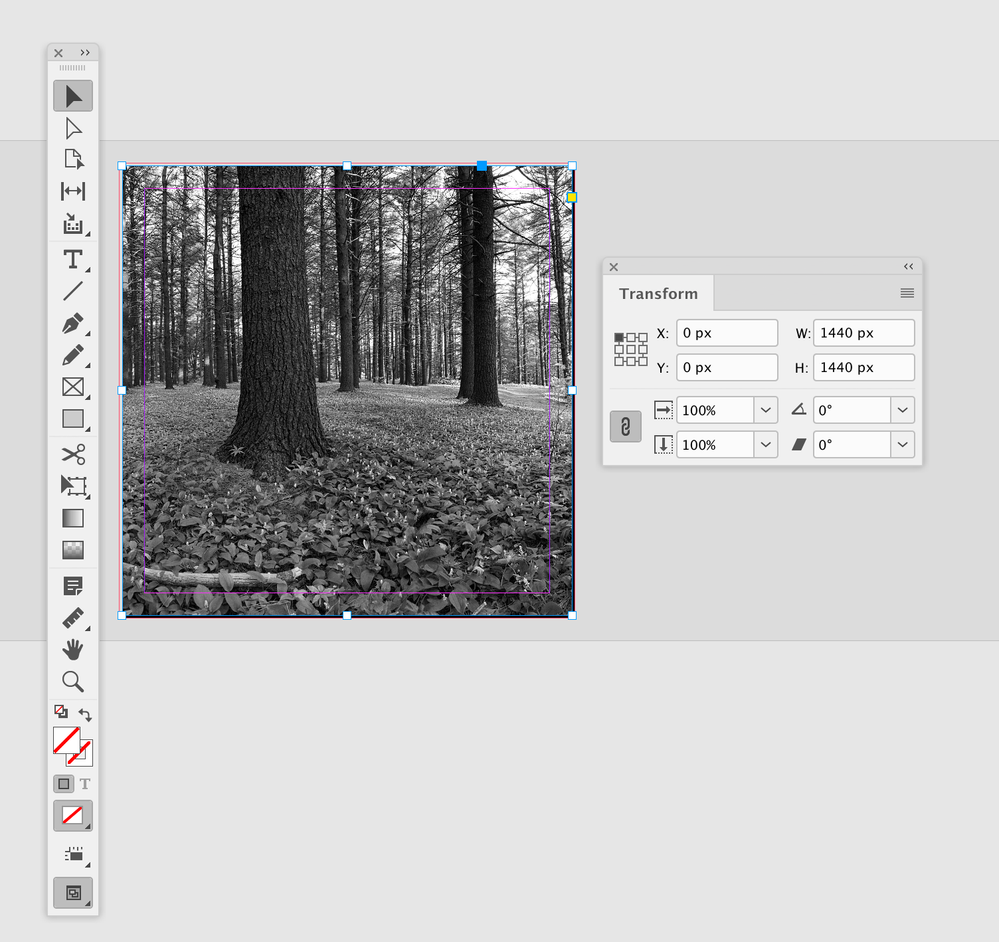Click the blue anchored object control square
This screenshot has height=942, width=999.
point(482,166)
